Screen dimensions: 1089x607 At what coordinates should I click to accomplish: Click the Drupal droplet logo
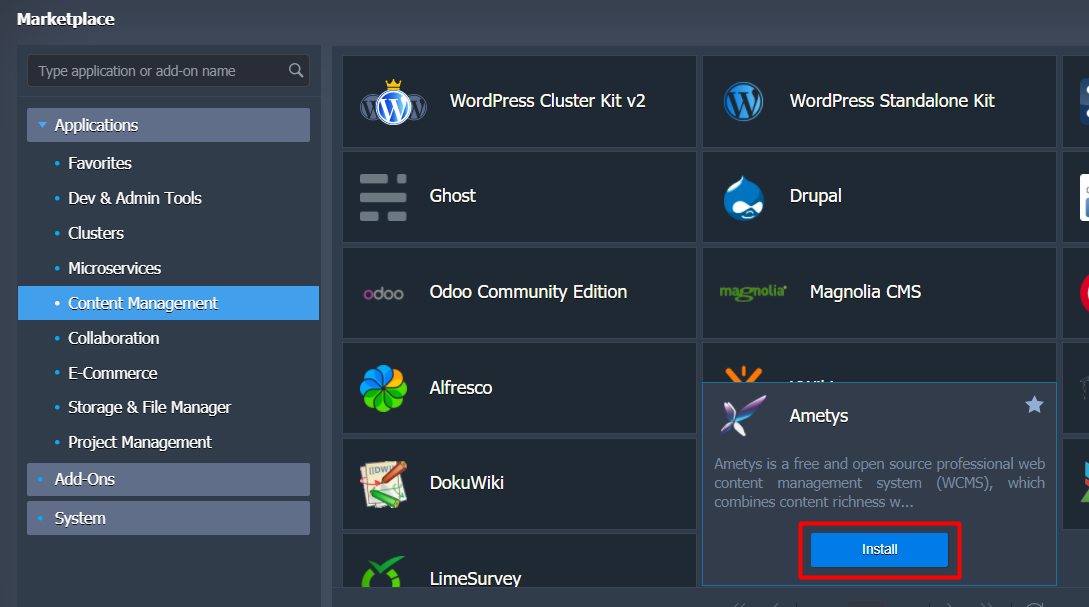(x=744, y=198)
